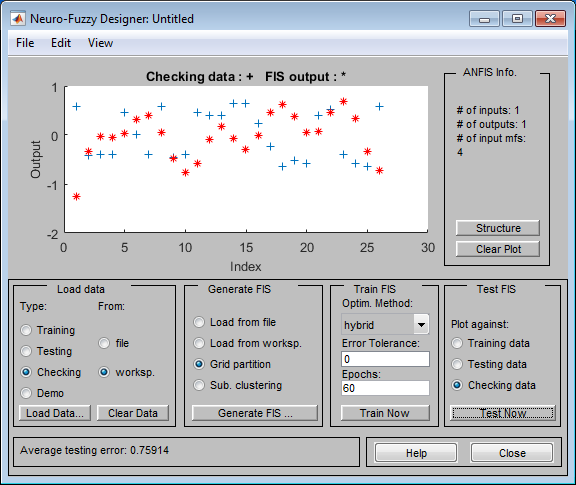Click the '# of input mfs:' text

point(491,138)
